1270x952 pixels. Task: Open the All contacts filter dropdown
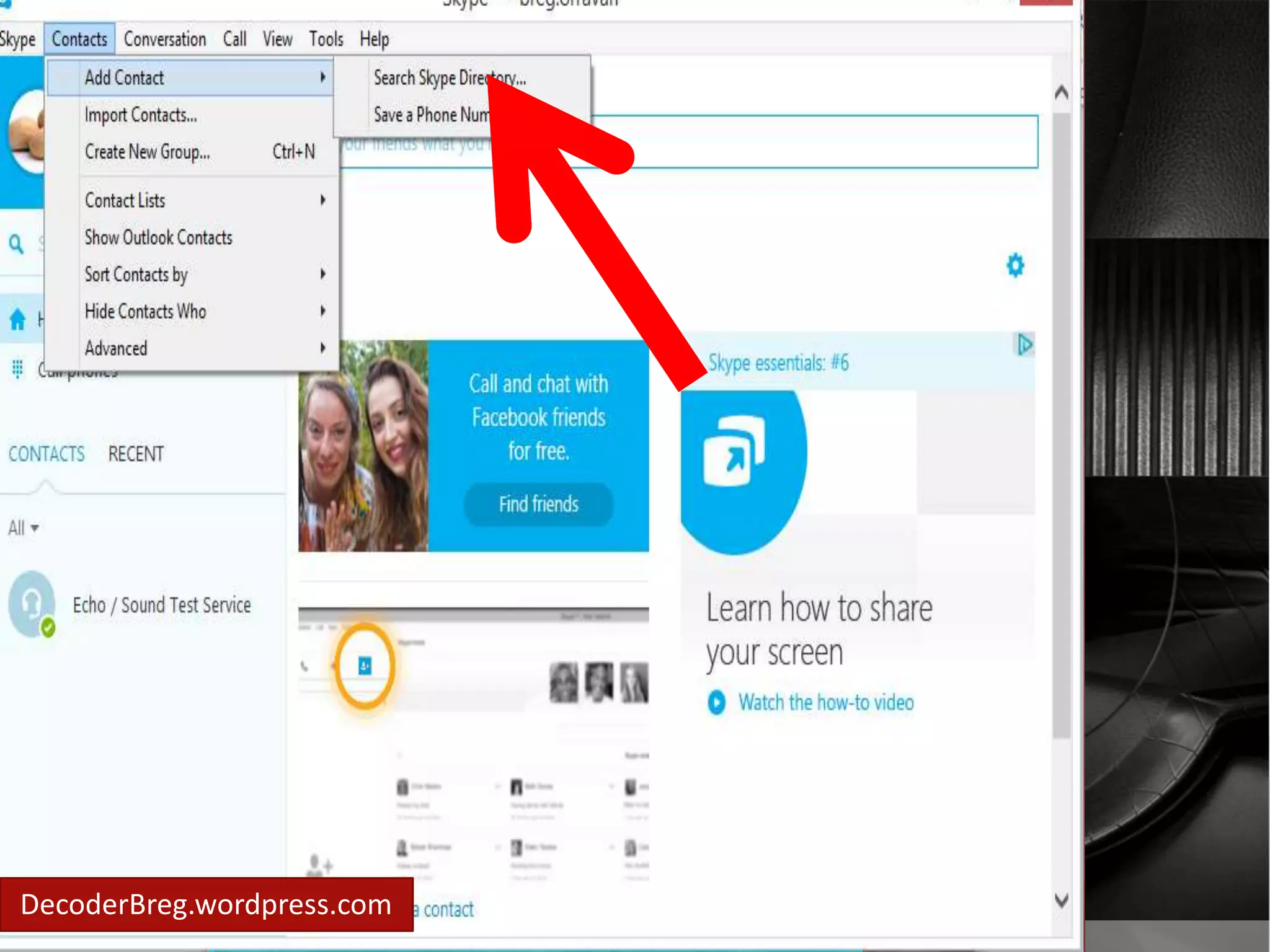coord(24,528)
